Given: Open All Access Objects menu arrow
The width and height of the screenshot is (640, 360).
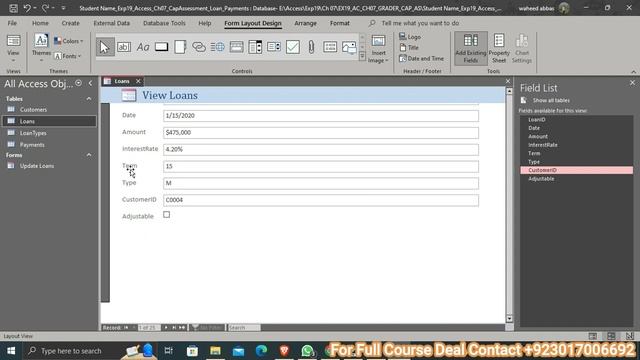Looking at the screenshot, I should [78, 83].
